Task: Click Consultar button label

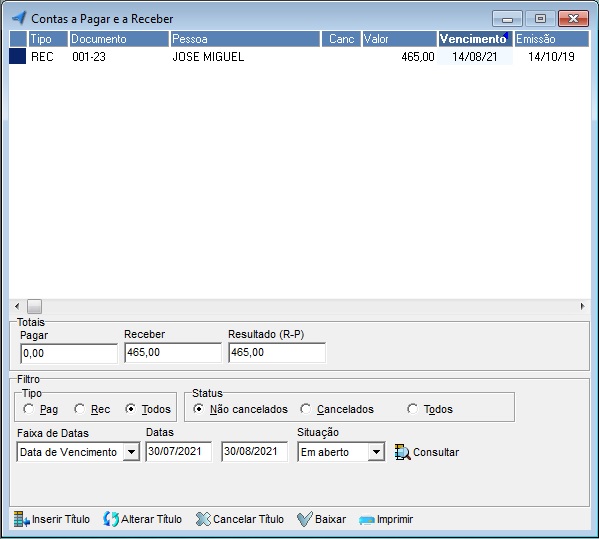Action: (436, 452)
